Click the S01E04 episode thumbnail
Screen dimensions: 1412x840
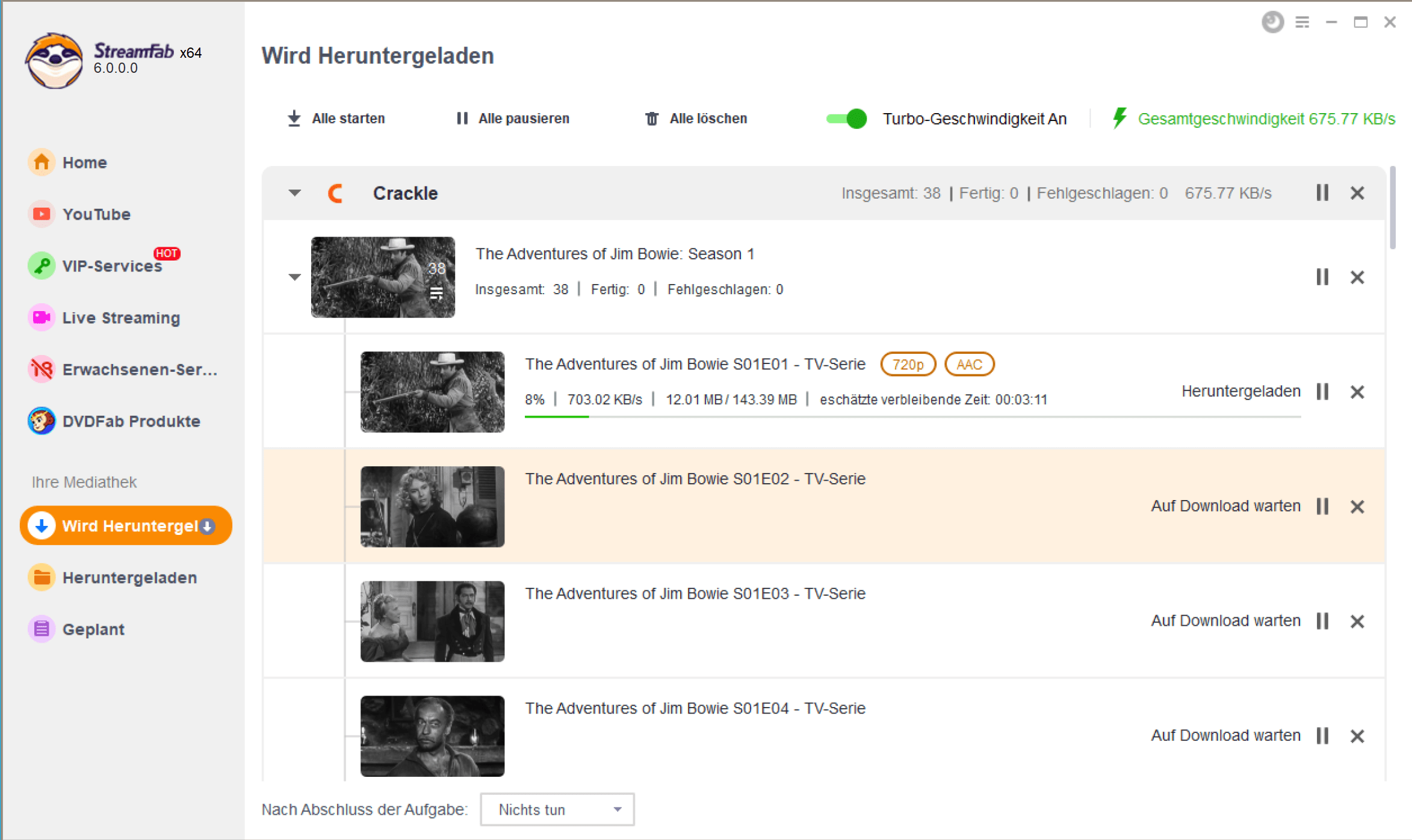pyautogui.click(x=432, y=736)
